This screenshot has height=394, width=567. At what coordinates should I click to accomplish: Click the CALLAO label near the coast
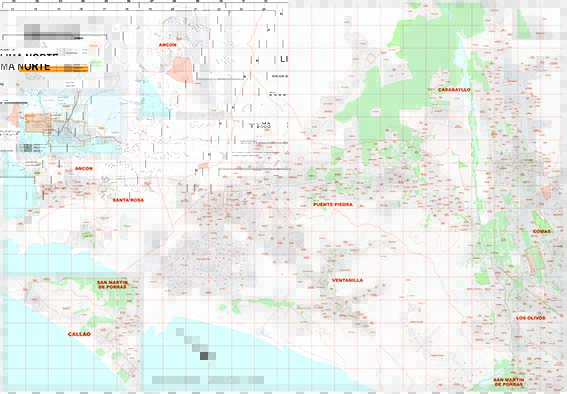(79, 334)
